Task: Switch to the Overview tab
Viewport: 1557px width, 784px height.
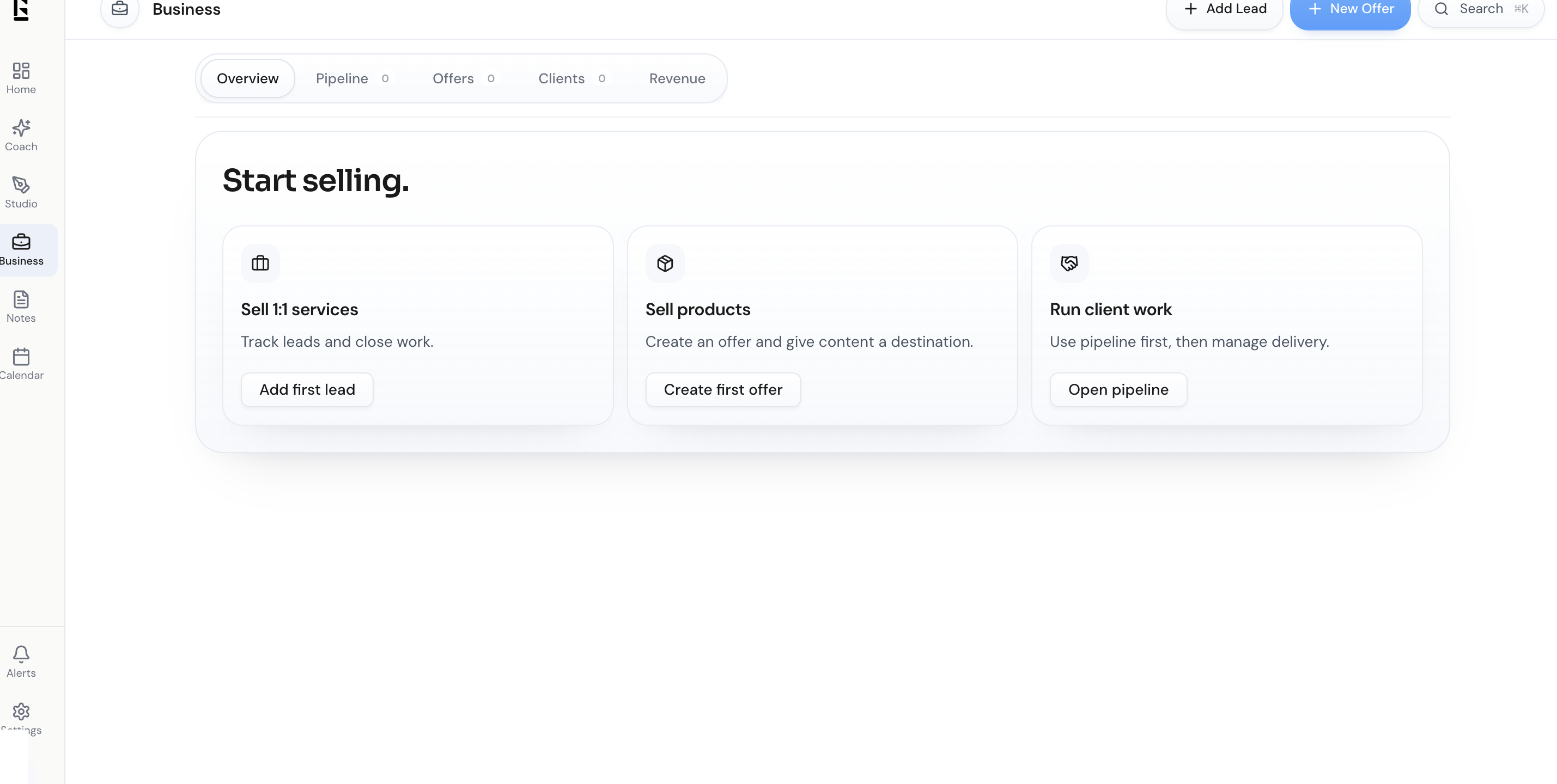Action: pos(247,78)
